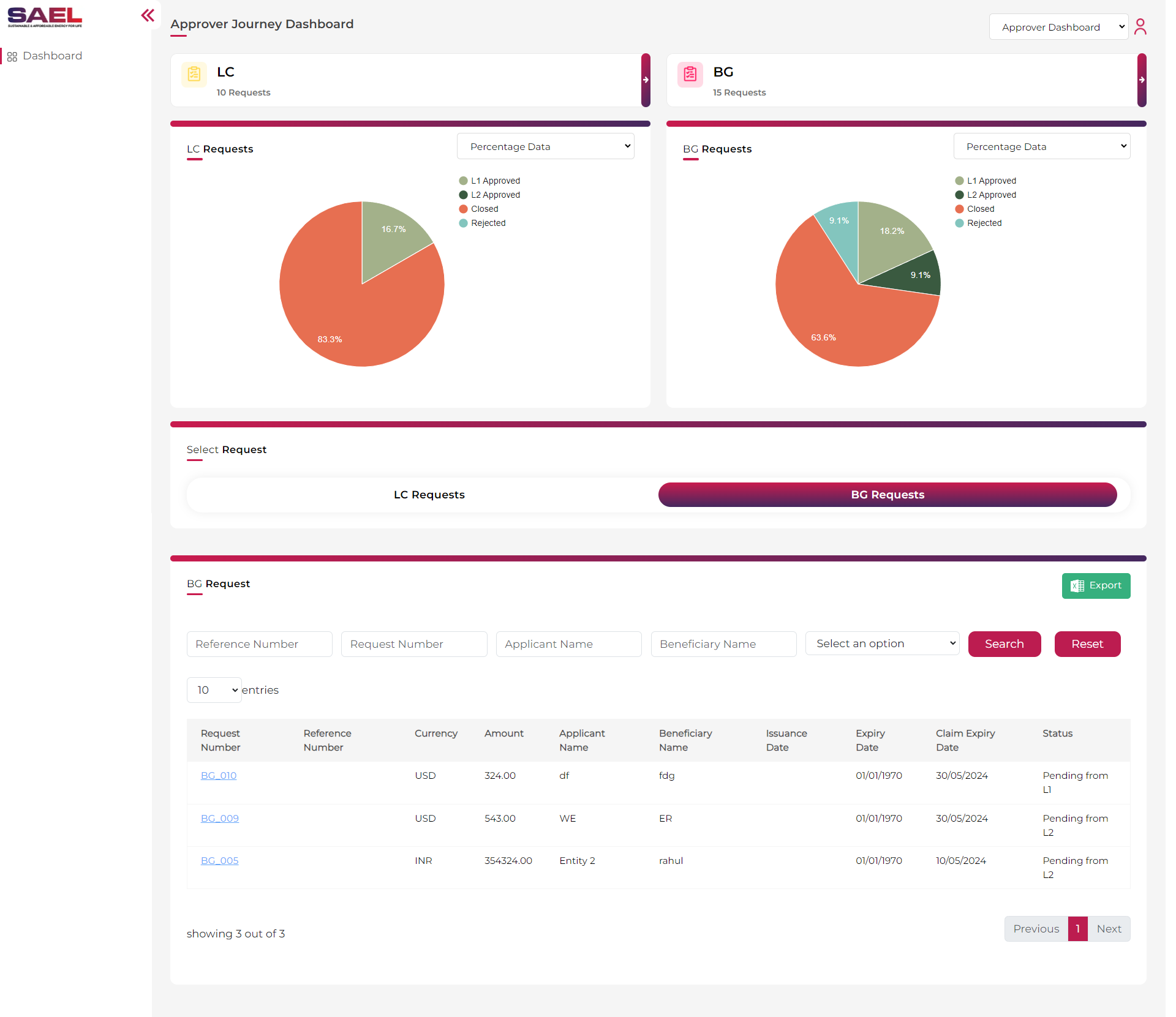Click the SAEL logo
The width and height of the screenshot is (1176, 1017).
coord(45,18)
